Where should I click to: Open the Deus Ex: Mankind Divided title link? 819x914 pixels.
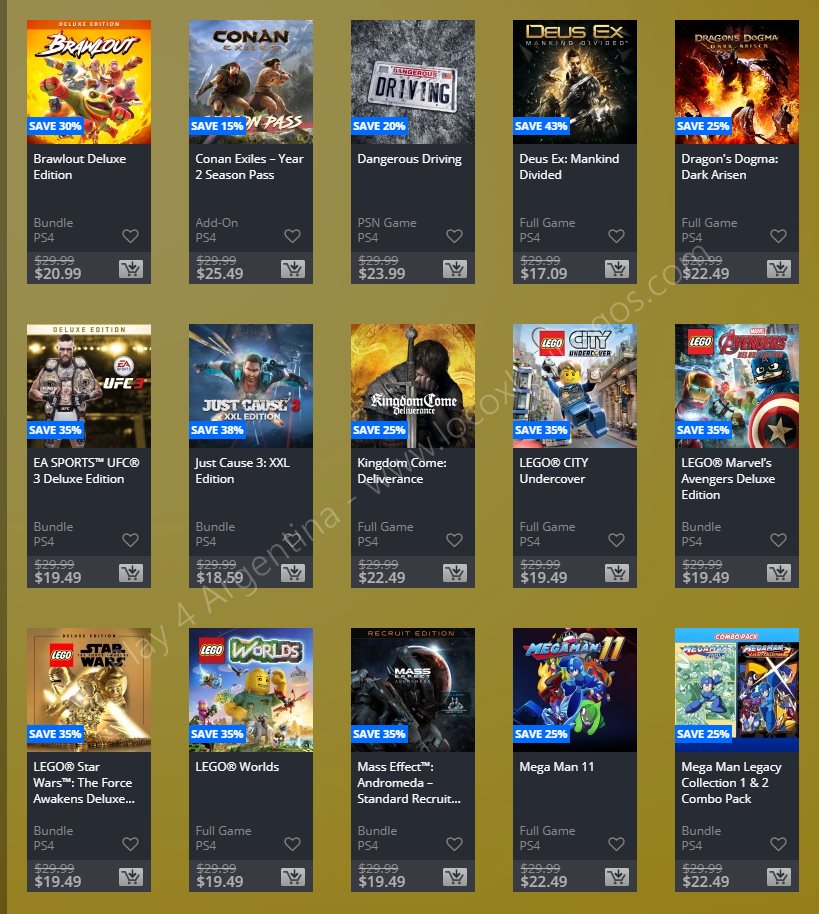click(x=569, y=167)
